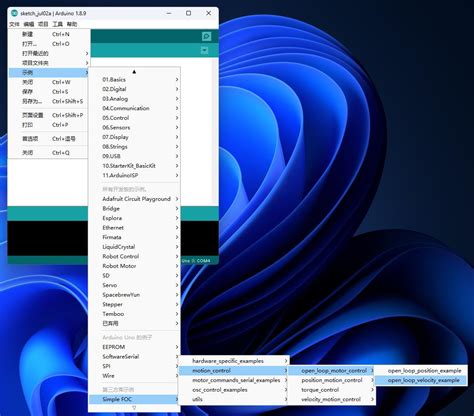Open Adafruit Circuit Playground examples
The height and width of the screenshot is (416, 474).
[134, 199]
